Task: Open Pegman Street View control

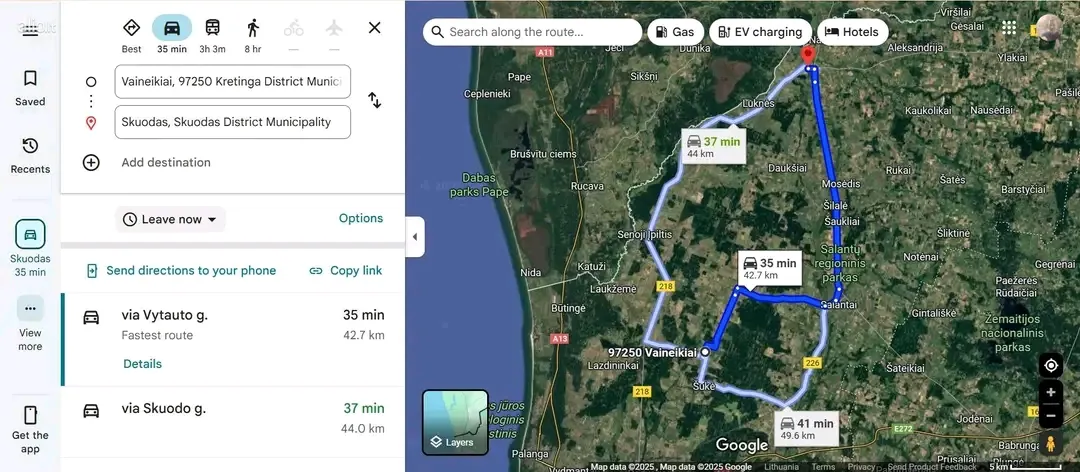Action: coord(1051,443)
